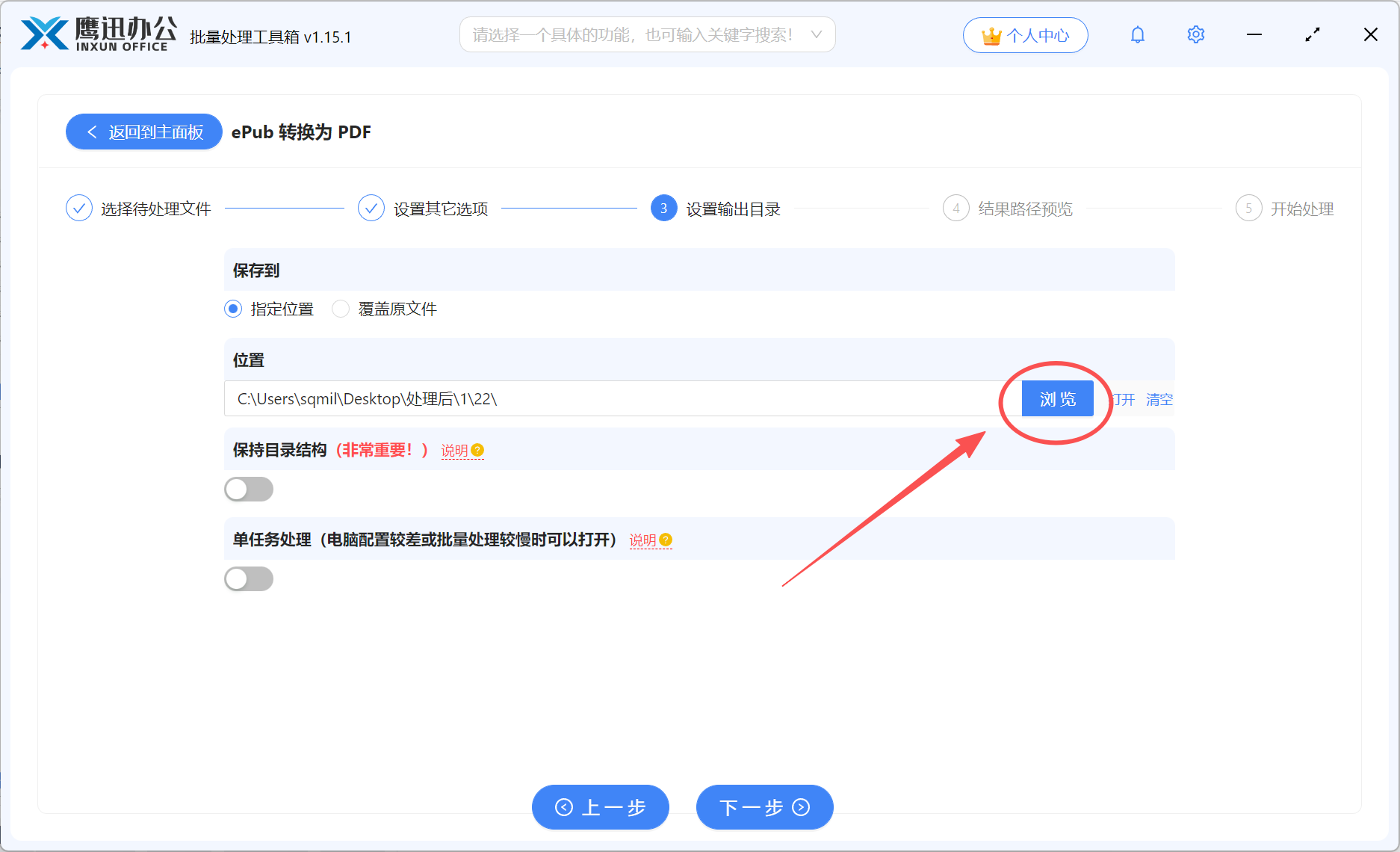The image size is (1400, 852).
Task: Click the help icon beside 单任务处理 说明
Action: pos(666,540)
